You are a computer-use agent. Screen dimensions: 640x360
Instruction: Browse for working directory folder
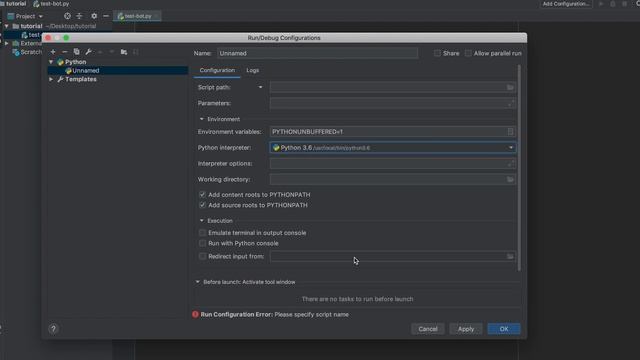(x=510, y=179)
